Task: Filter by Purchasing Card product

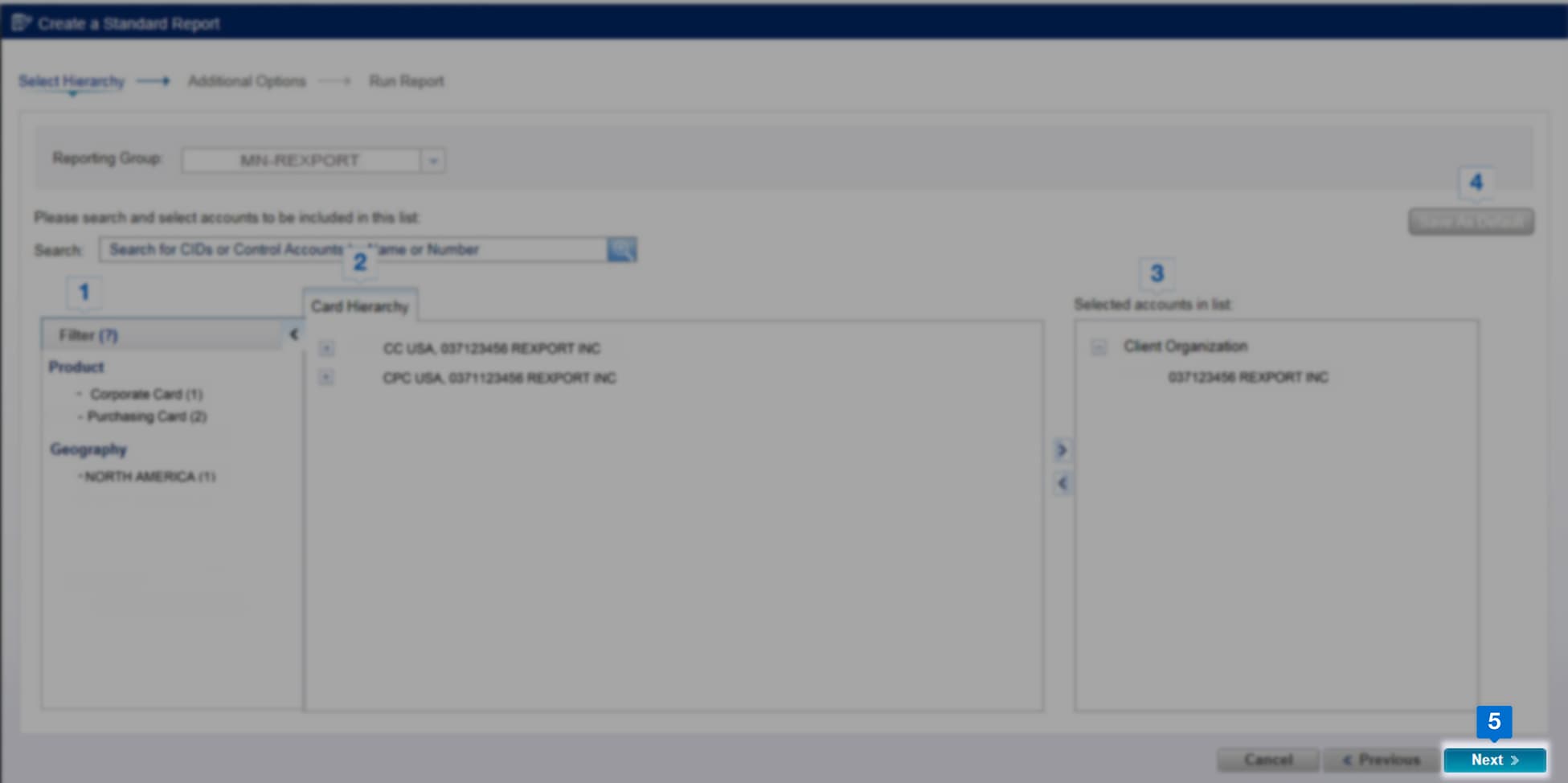Action: [146, 416]
